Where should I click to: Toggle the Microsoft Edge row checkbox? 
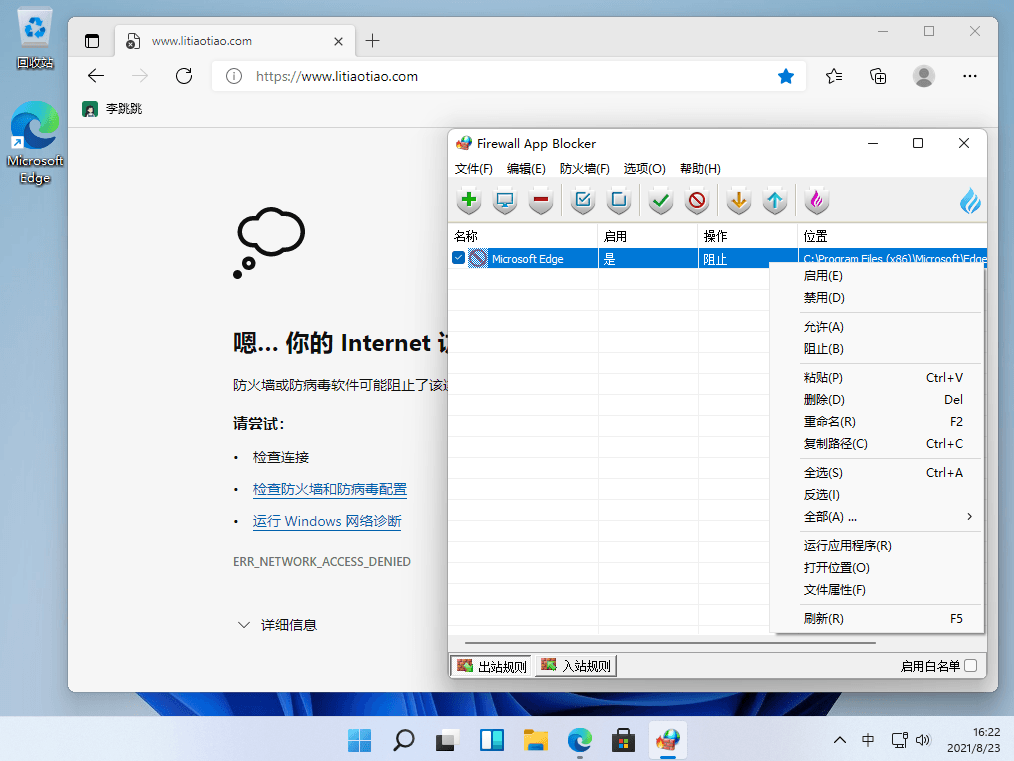(x=458, y=258)
